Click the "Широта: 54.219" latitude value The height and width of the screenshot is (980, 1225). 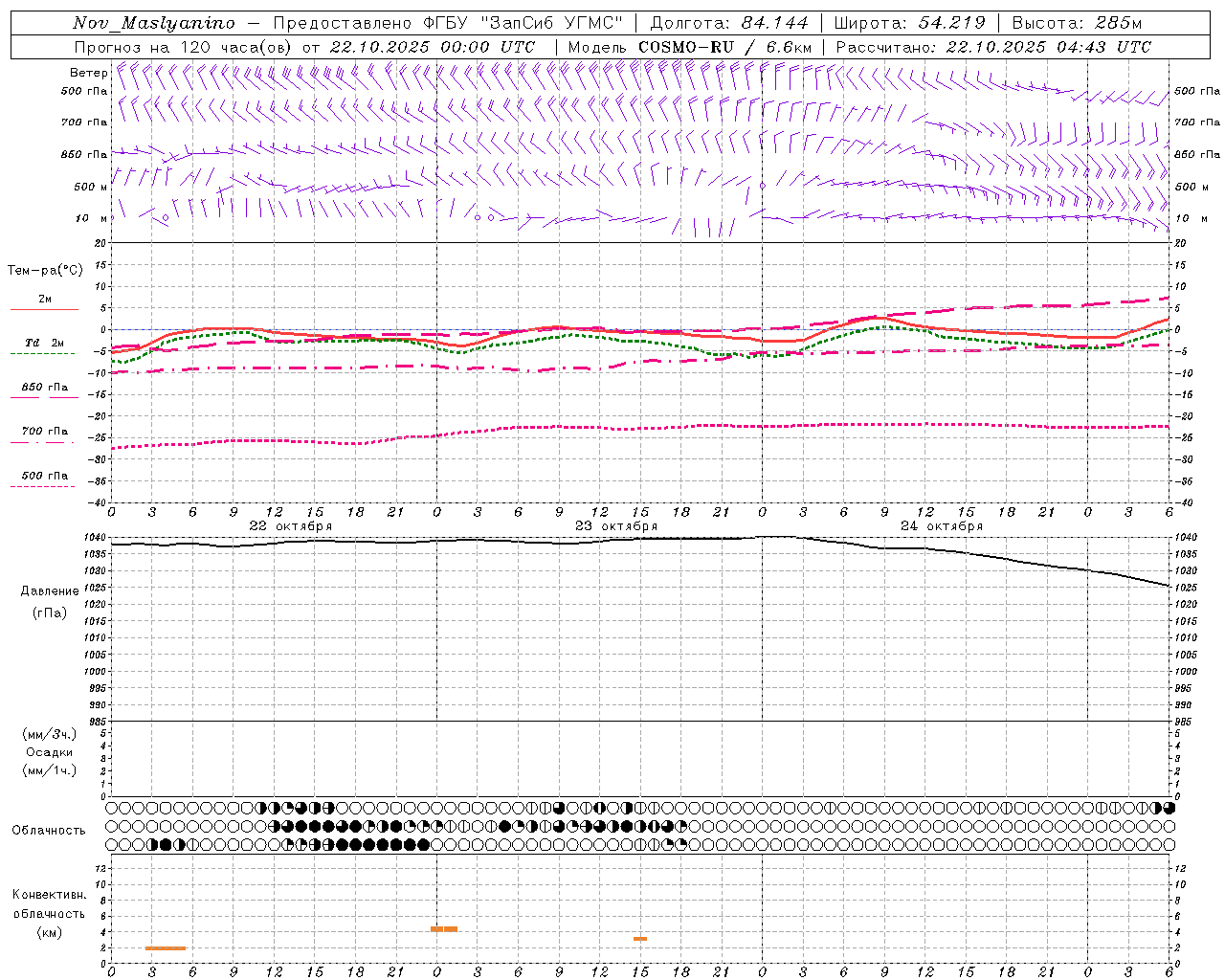coord(910,23)
